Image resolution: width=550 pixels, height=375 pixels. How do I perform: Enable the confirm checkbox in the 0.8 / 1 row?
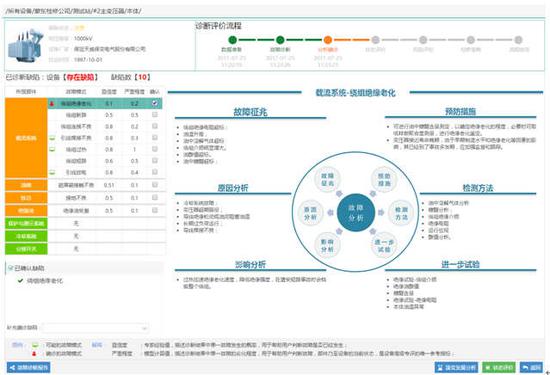coord(155,149)
